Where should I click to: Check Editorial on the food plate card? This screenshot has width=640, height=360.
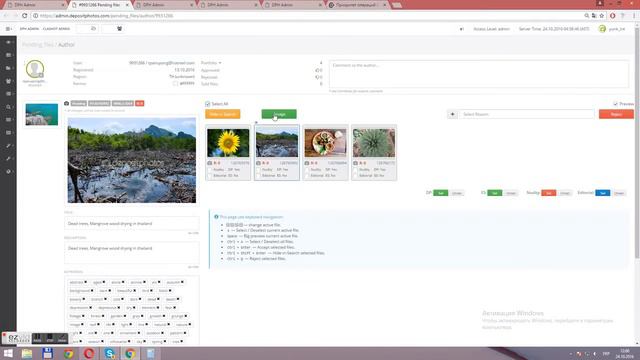[x=307, y=176]
